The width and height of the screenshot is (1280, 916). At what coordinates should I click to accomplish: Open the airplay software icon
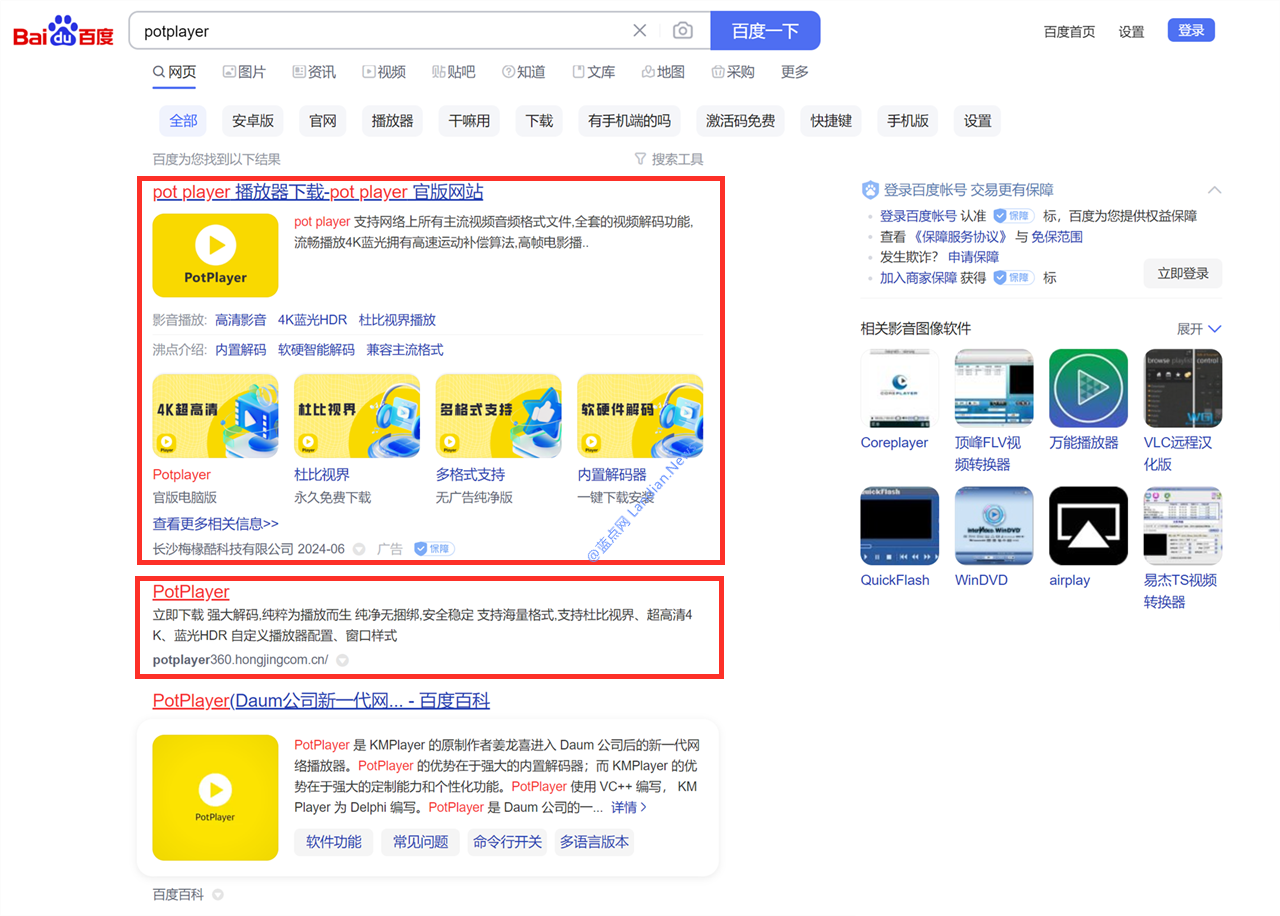coord(1088,526)
